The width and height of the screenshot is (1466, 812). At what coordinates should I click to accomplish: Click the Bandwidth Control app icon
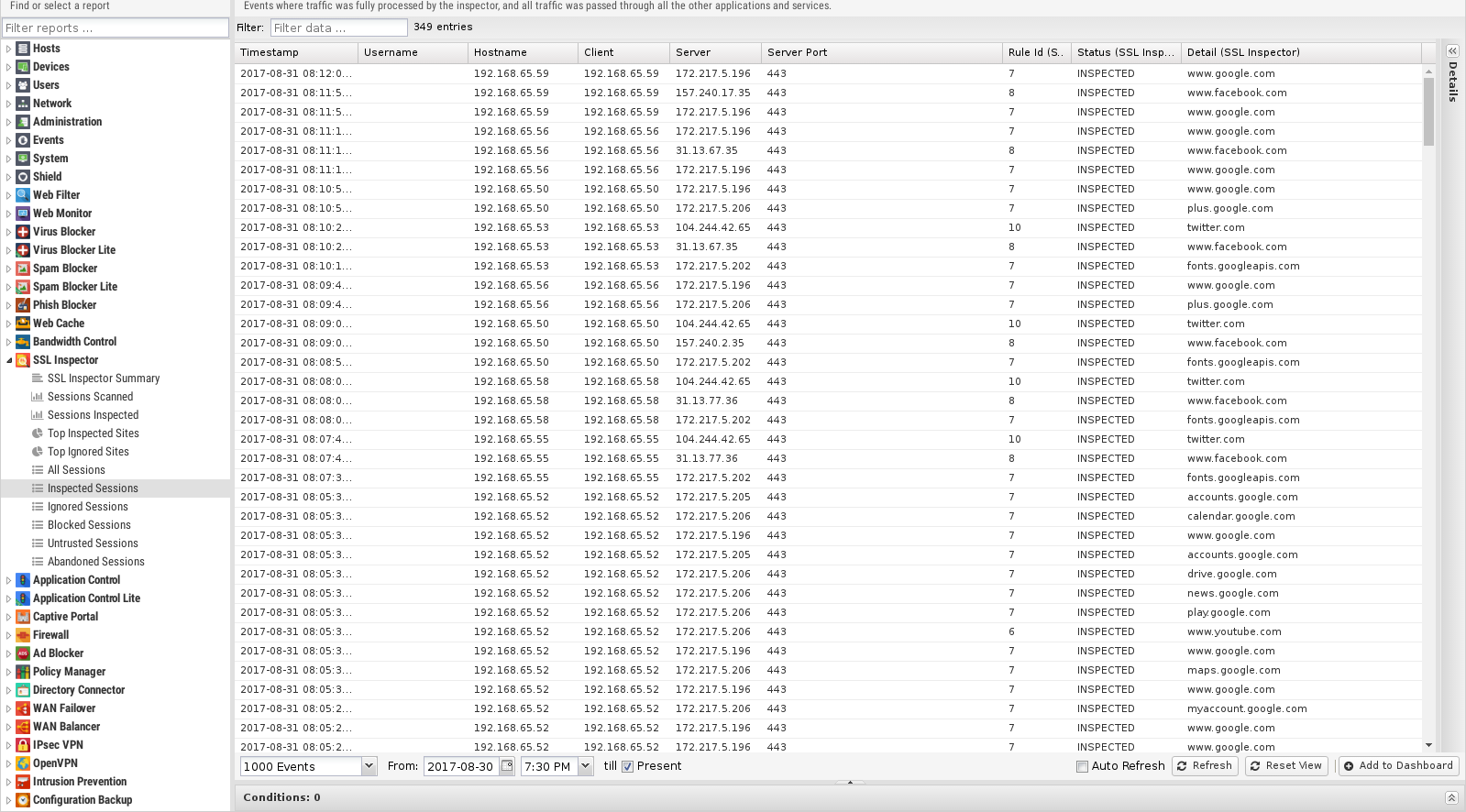click(23, 342)
